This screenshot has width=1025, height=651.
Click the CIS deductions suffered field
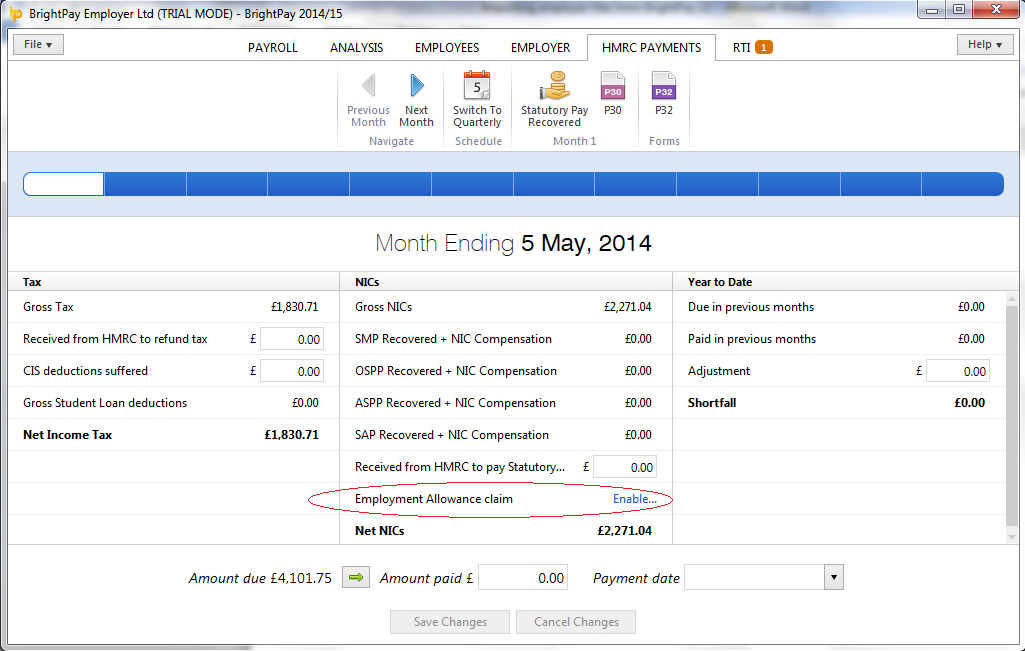(292, 371)
